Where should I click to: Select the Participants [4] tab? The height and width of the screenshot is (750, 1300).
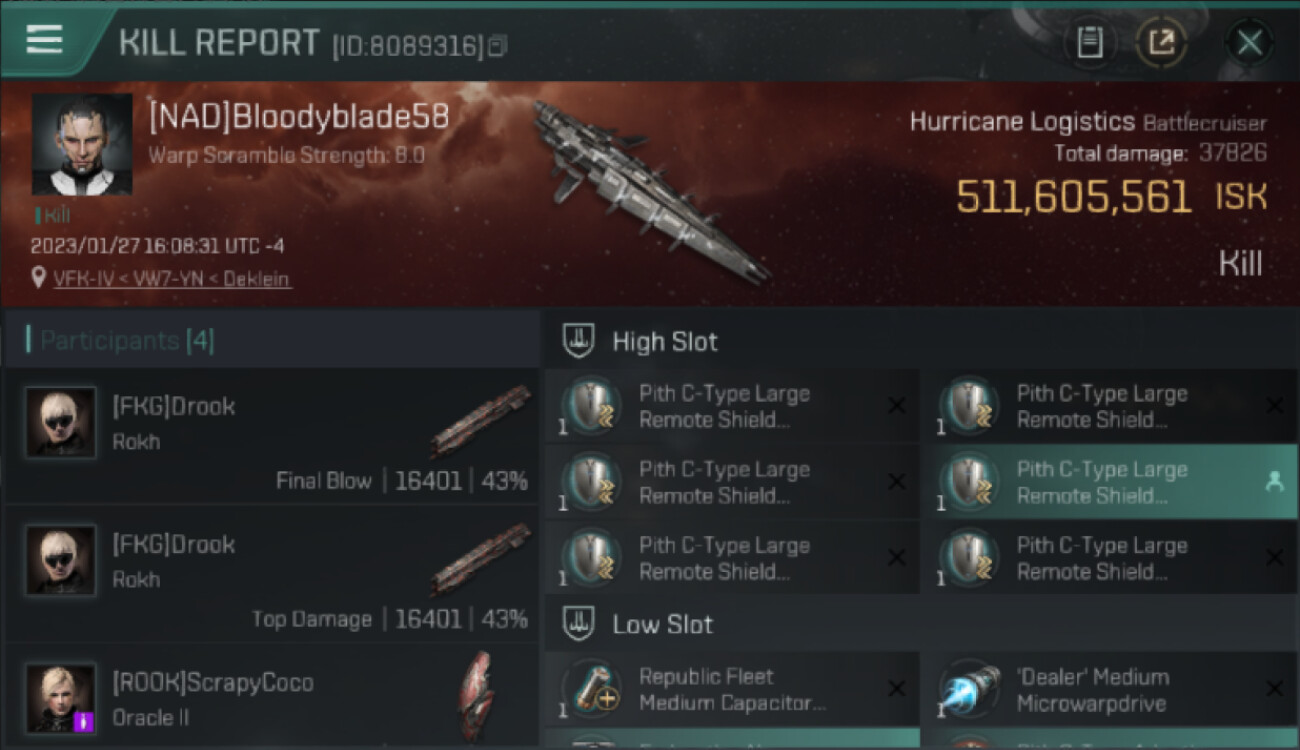[x=126, y=340]
